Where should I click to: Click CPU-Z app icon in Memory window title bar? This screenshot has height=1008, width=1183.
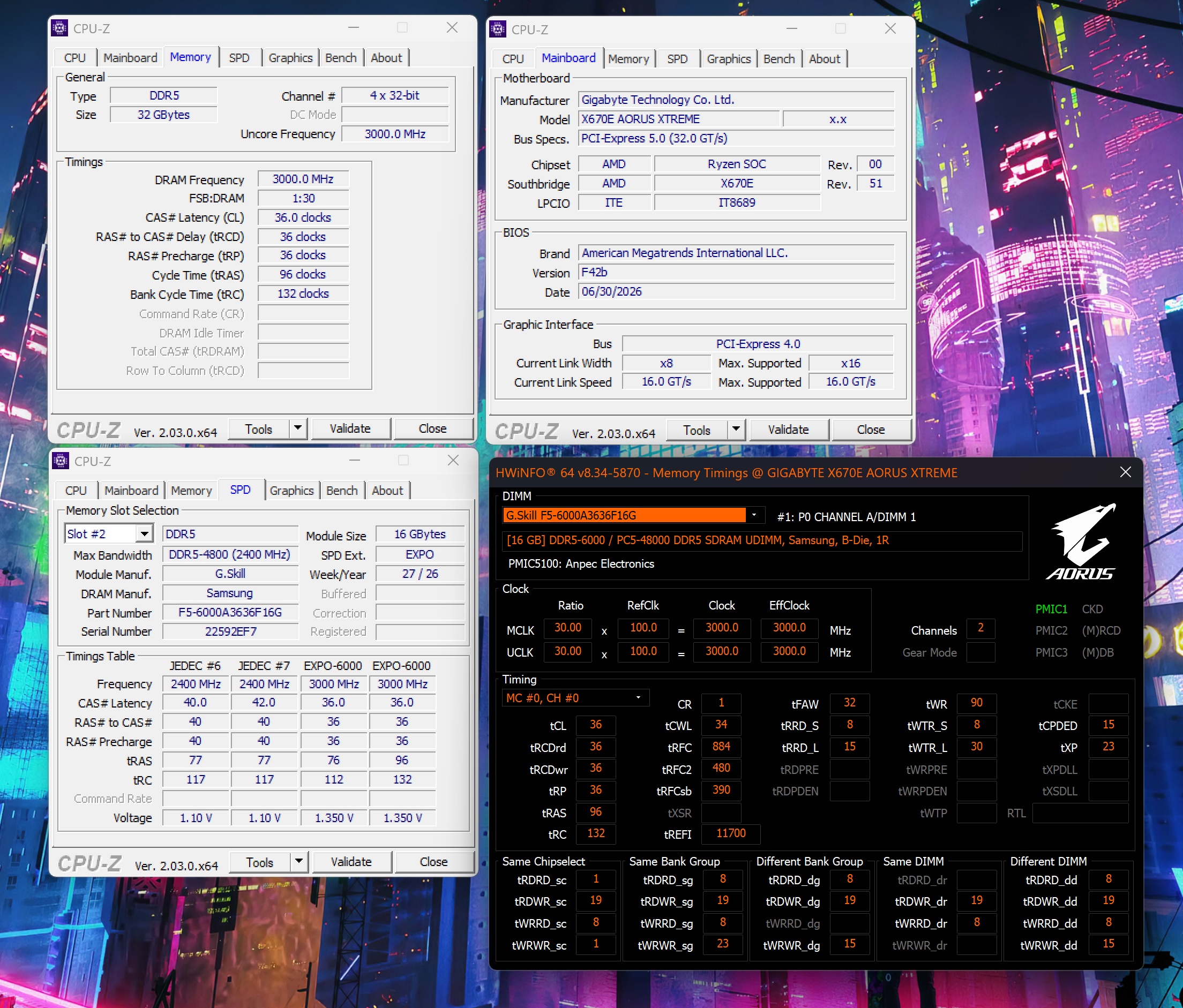[59, 28]
